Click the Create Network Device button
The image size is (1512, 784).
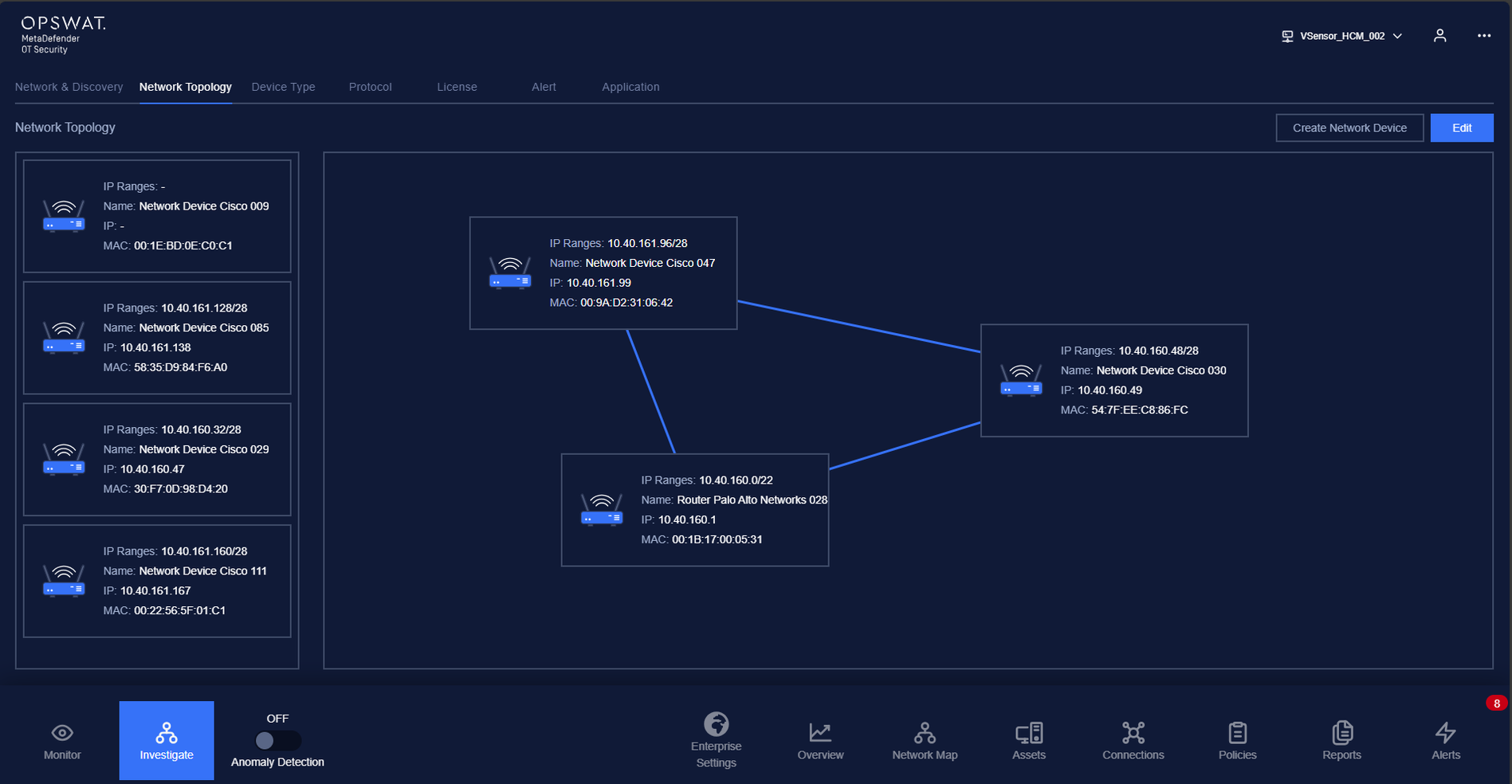pyautogui.click(x=1349, y=127)
